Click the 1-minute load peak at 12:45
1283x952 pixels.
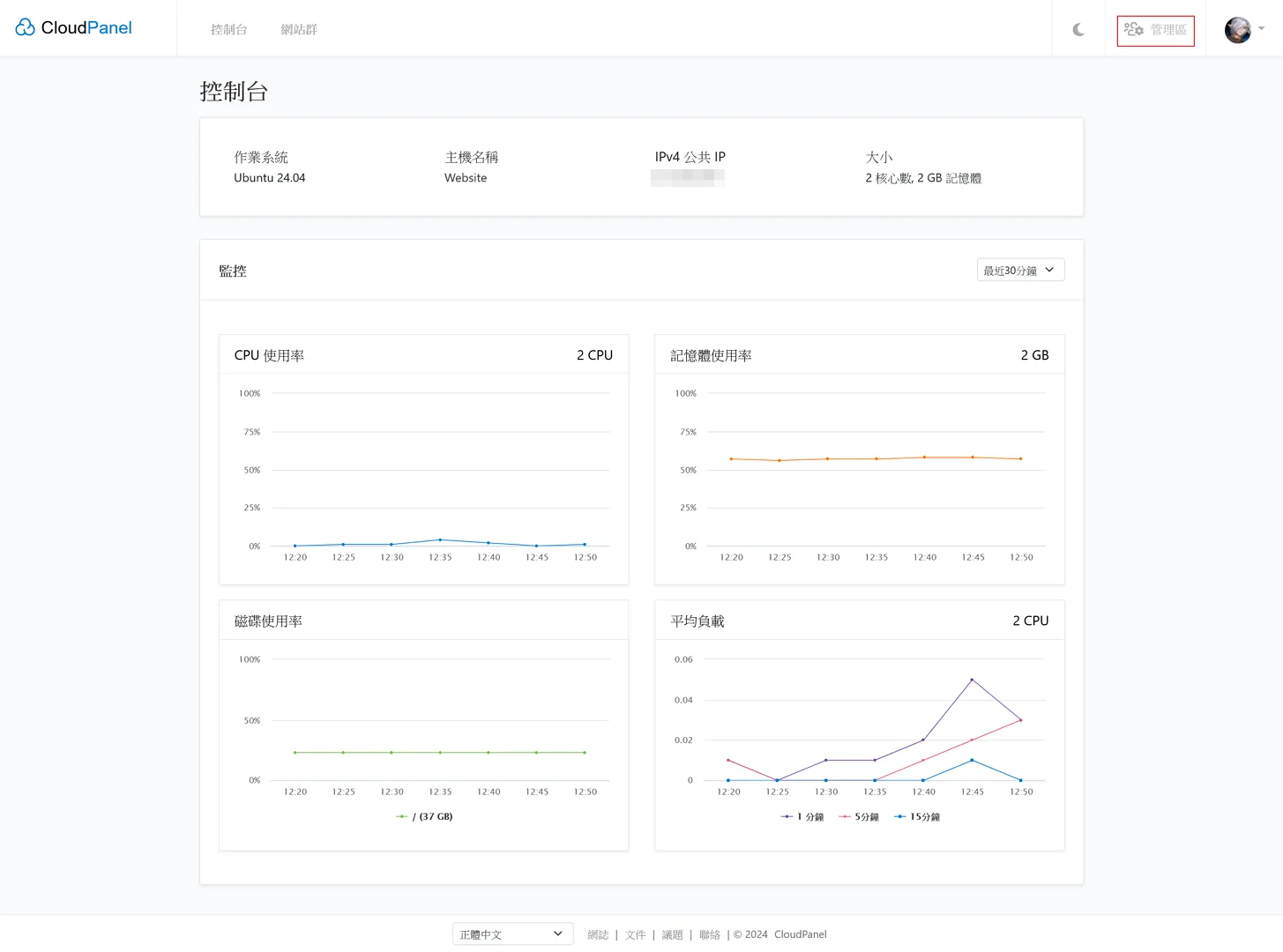point(972,680)
